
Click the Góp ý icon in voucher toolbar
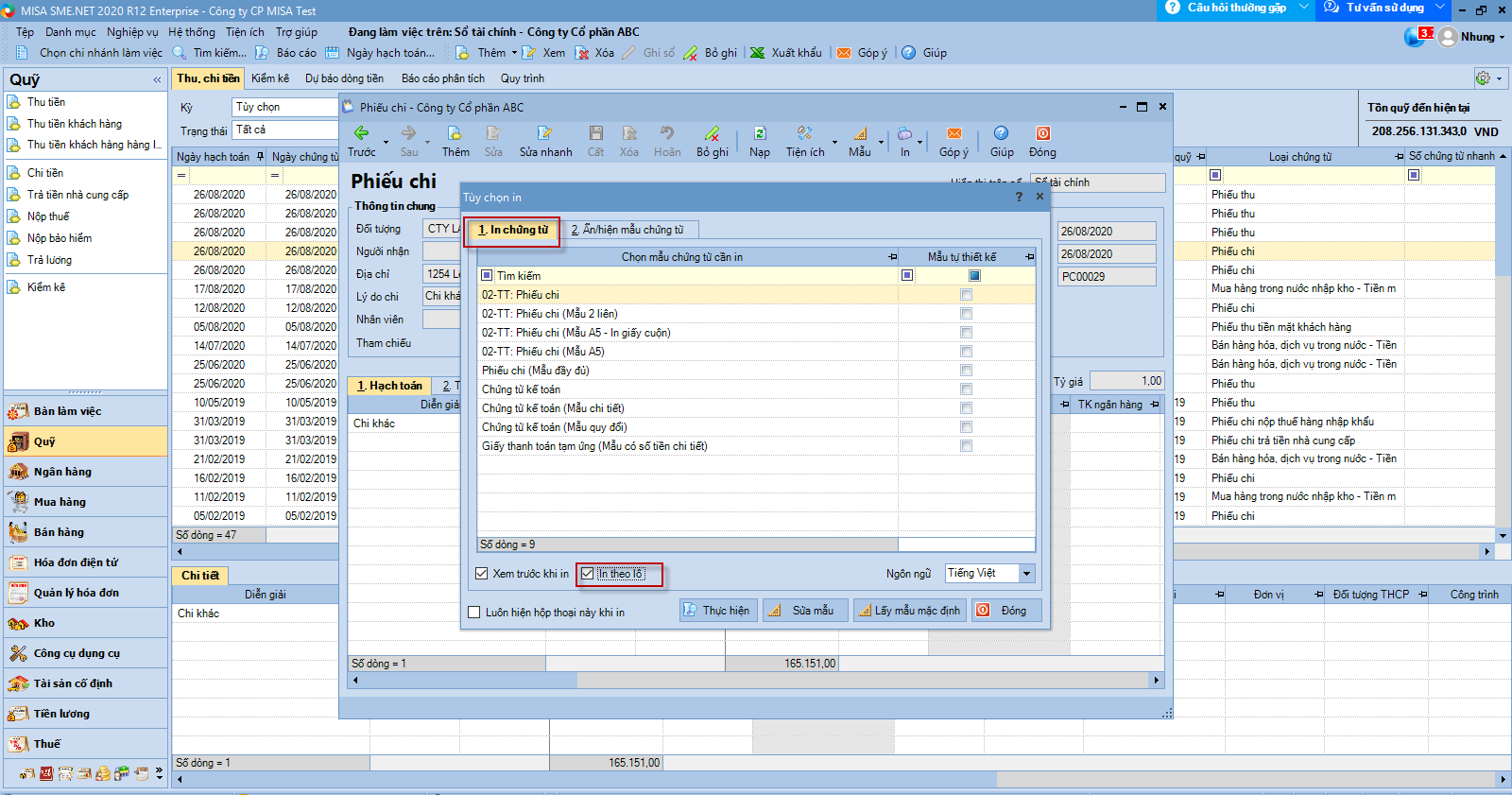point(954,133)
